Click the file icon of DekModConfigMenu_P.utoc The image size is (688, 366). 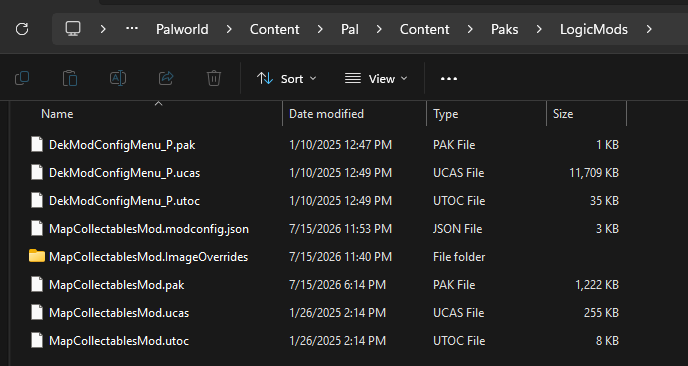click(37, 201)
